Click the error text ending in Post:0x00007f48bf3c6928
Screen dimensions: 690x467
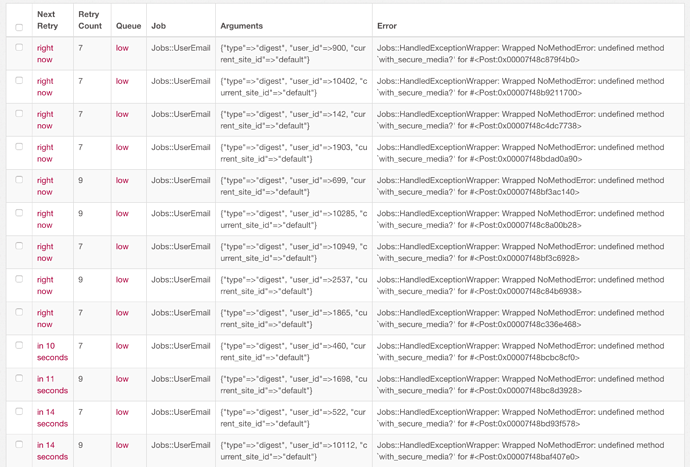[x=521, y=252]
